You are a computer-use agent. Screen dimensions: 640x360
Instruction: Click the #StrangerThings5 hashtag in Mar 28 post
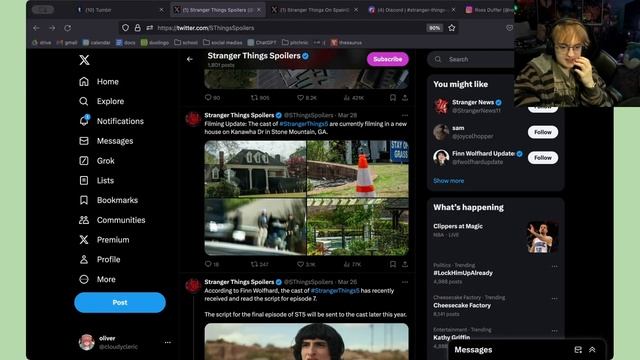304,124
